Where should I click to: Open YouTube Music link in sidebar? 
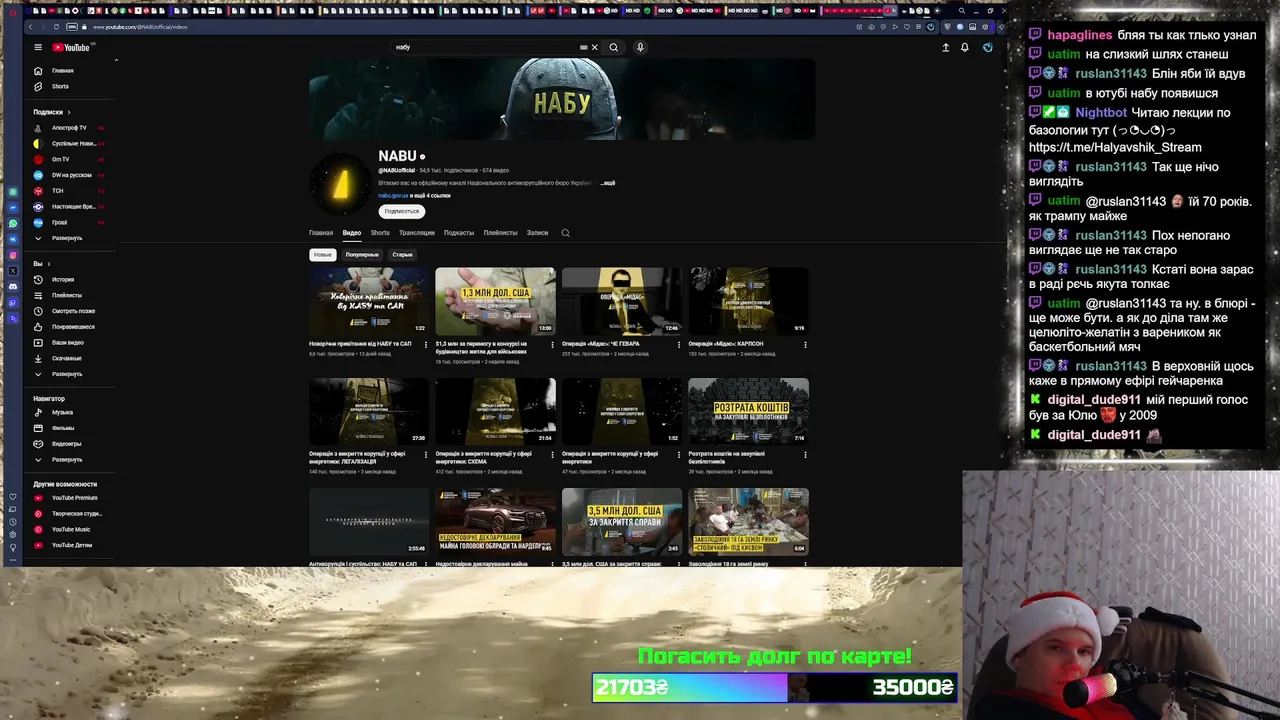(x=70, y=529)
